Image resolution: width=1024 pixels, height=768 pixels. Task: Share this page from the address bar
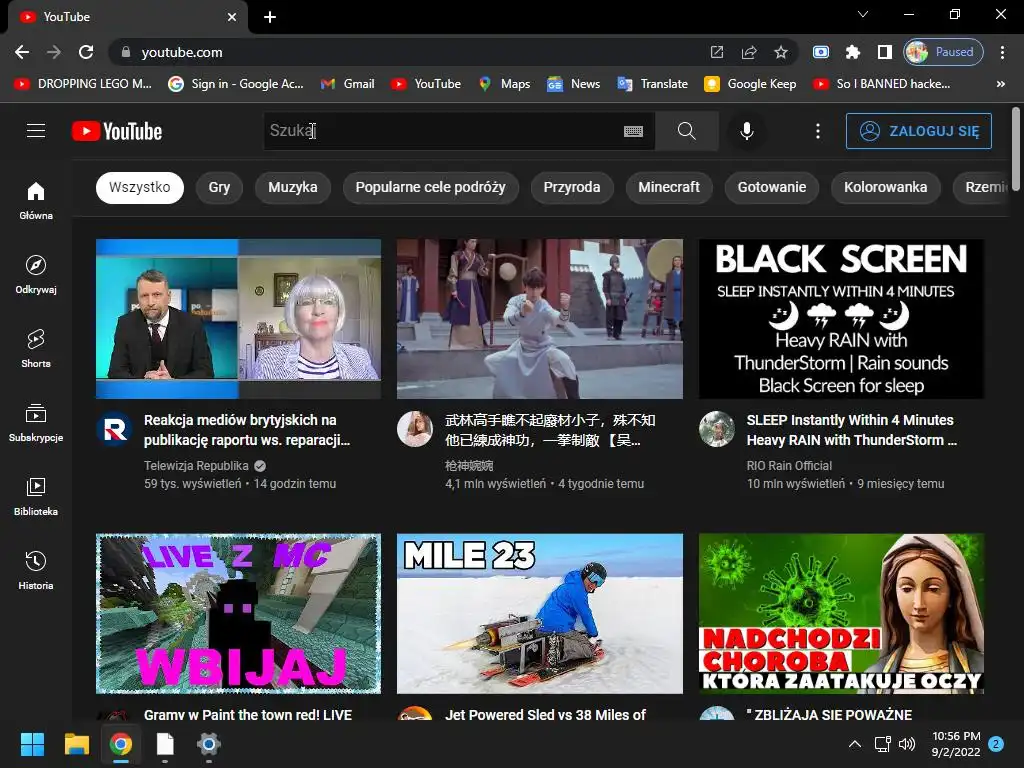click(748, 52)
